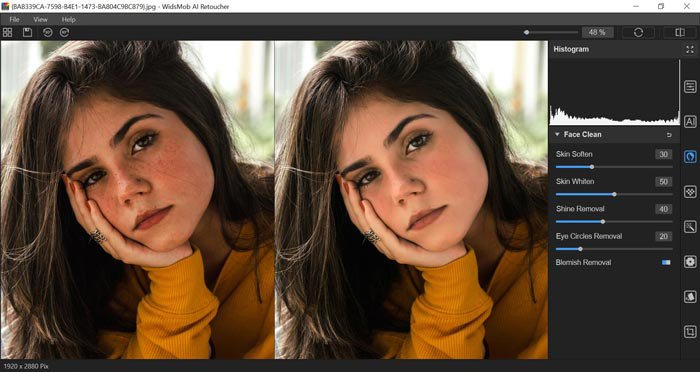Screen dimensions: 700x372
Task: Open the File menu
Action: point(14,20)
